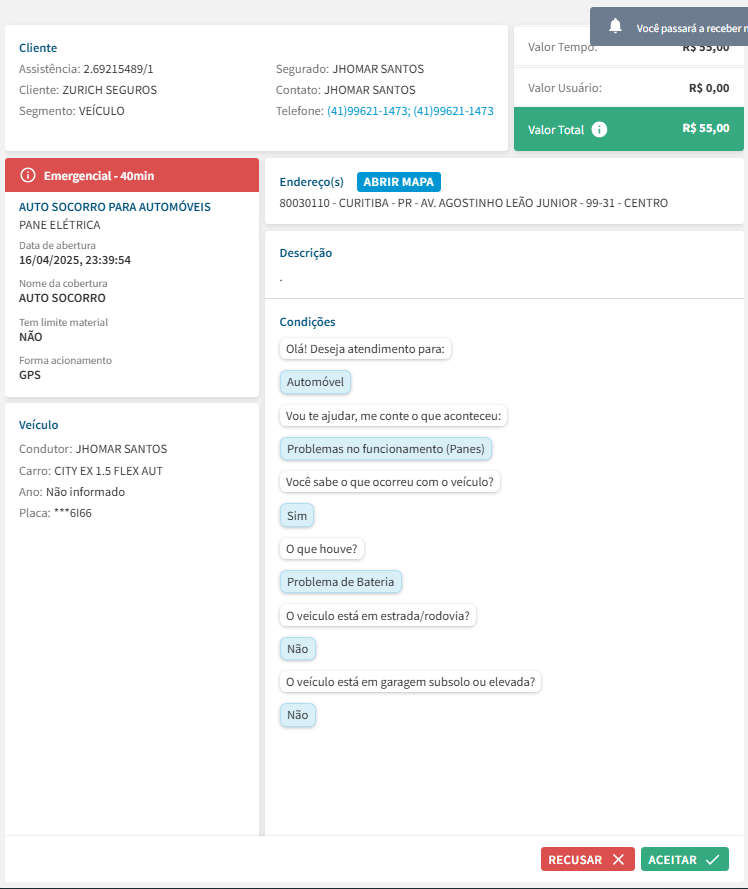Click the address line with CURITIBA - PR

tap(474, 203)
